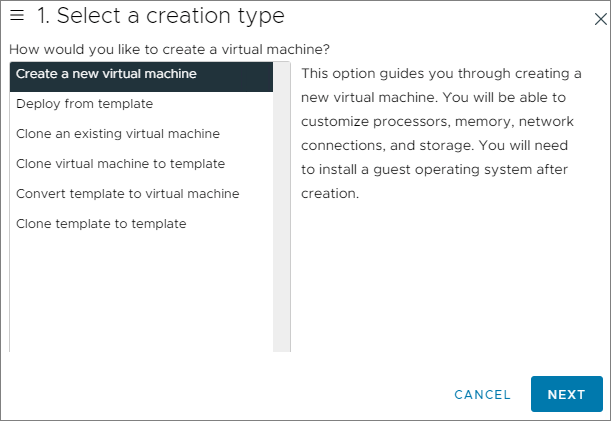Click the option description paragraph
The height and width of the screenshot is (421, 611).
tap(440, 134)
